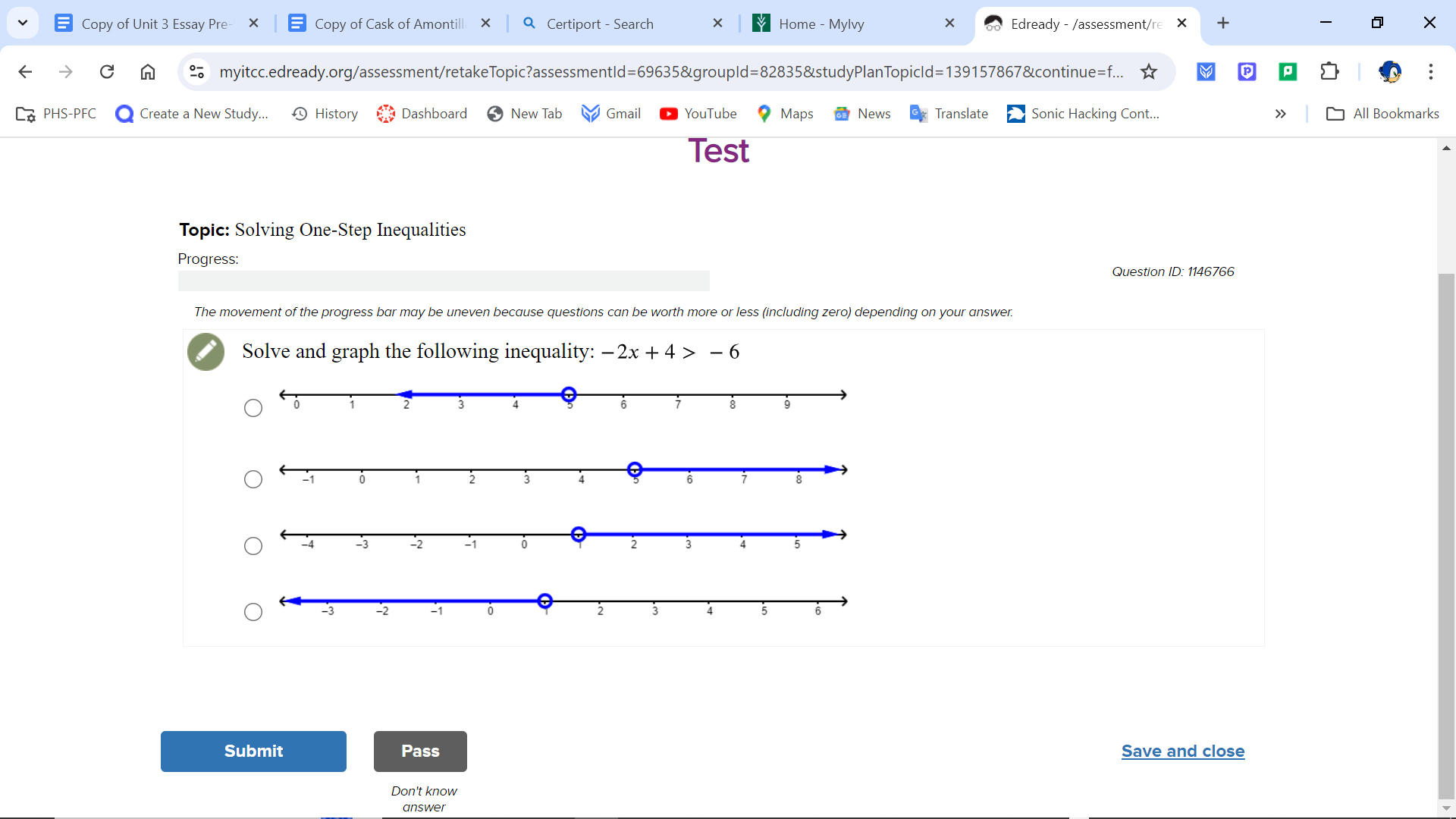This screenshot has height=819, width=1456.
Task: Close the Certiport - Search tab
Action: click(x=717, y=24)
